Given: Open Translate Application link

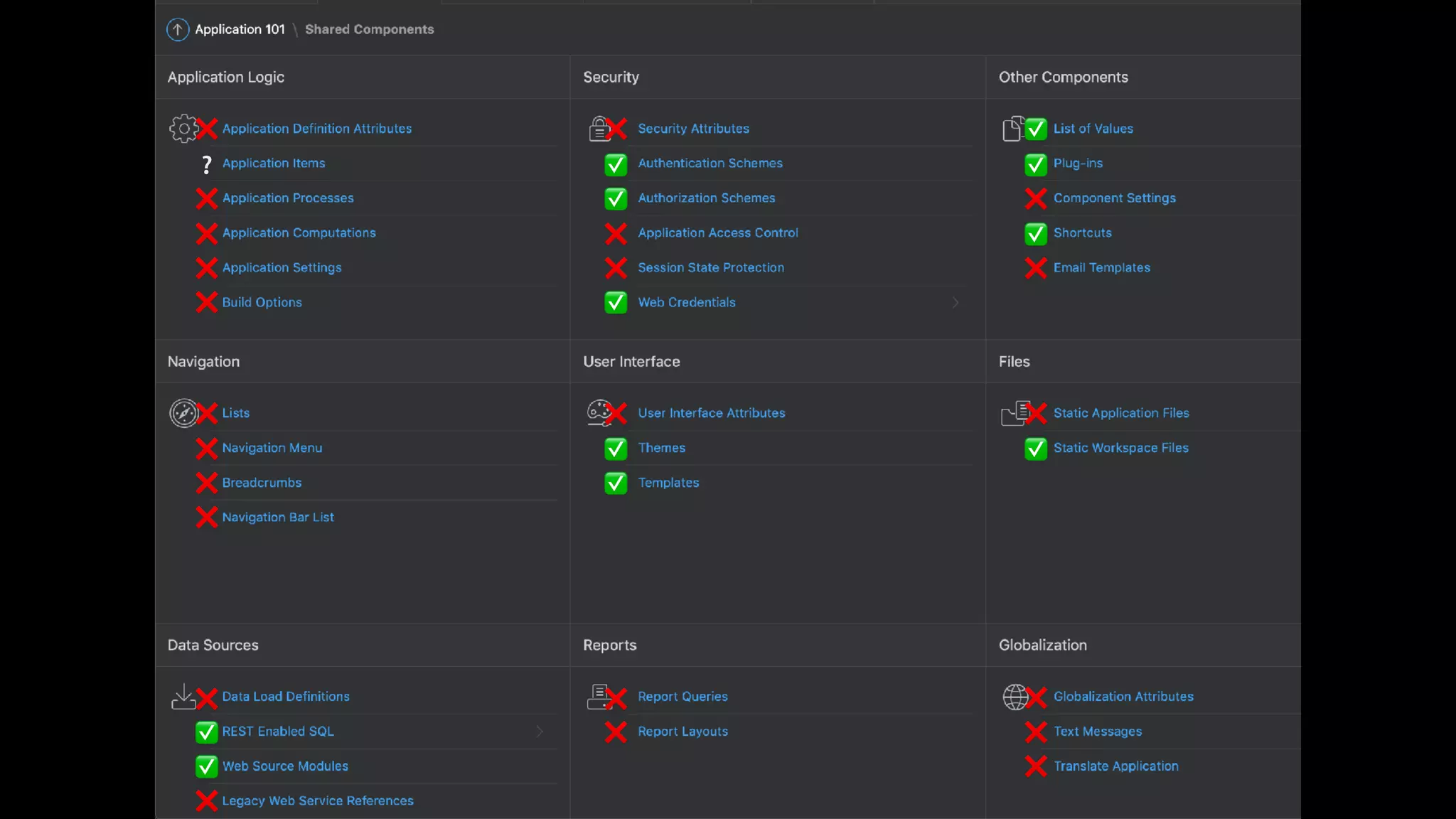Looking at the screenshot, I should (1115, 766).
